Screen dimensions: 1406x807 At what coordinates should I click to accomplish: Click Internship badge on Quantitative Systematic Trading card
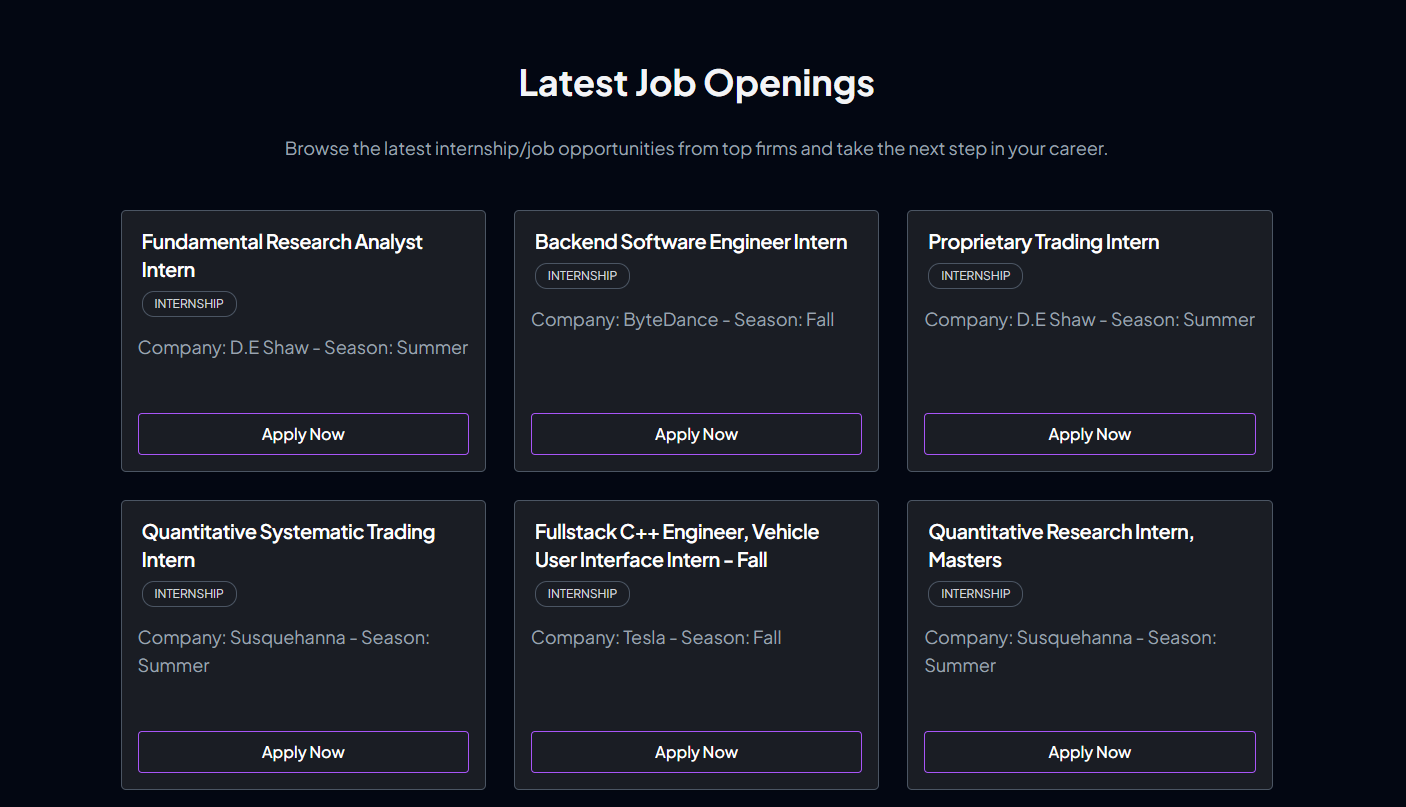[189, 594]
